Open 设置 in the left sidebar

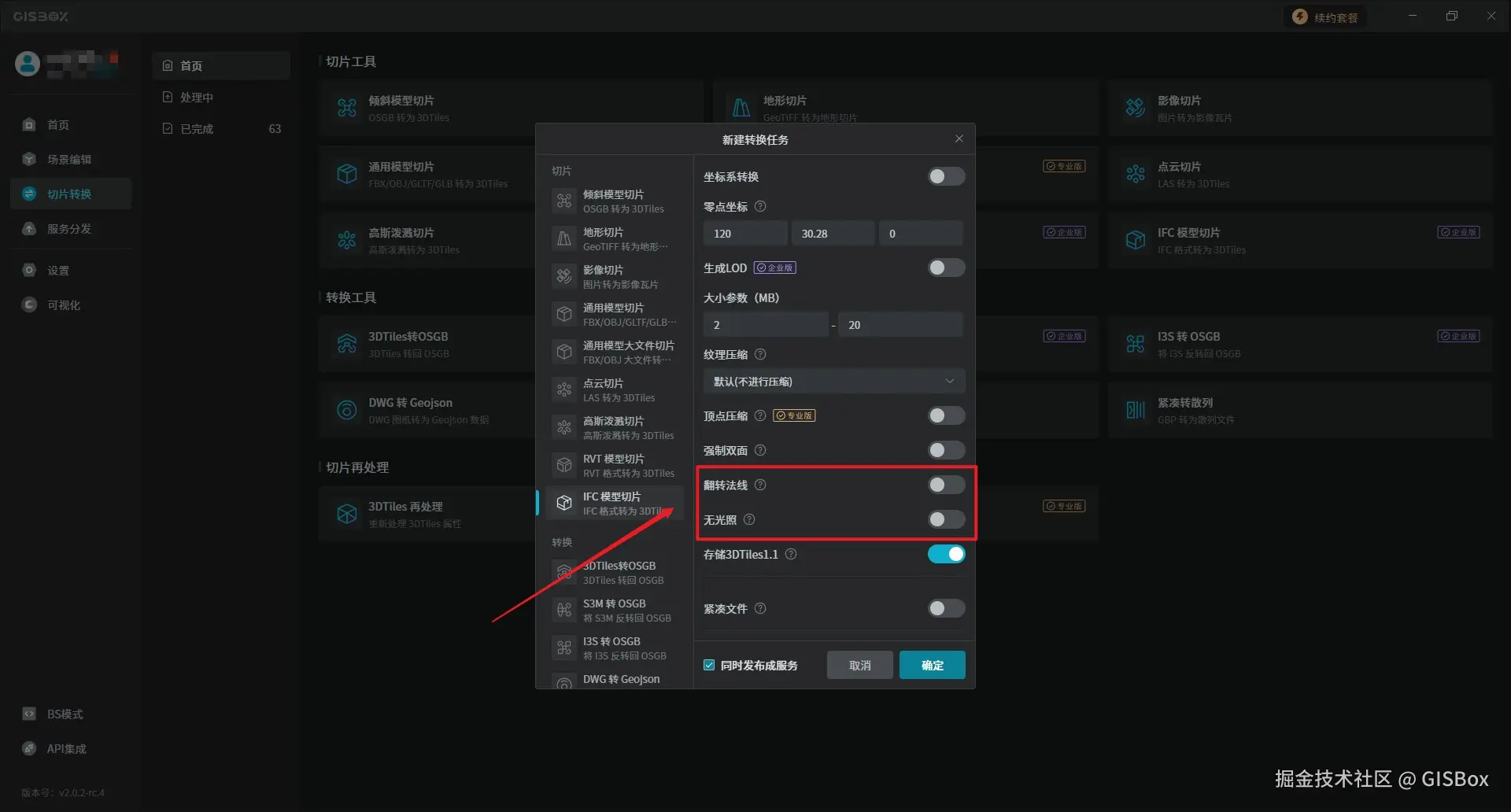[x=71, y=271]
